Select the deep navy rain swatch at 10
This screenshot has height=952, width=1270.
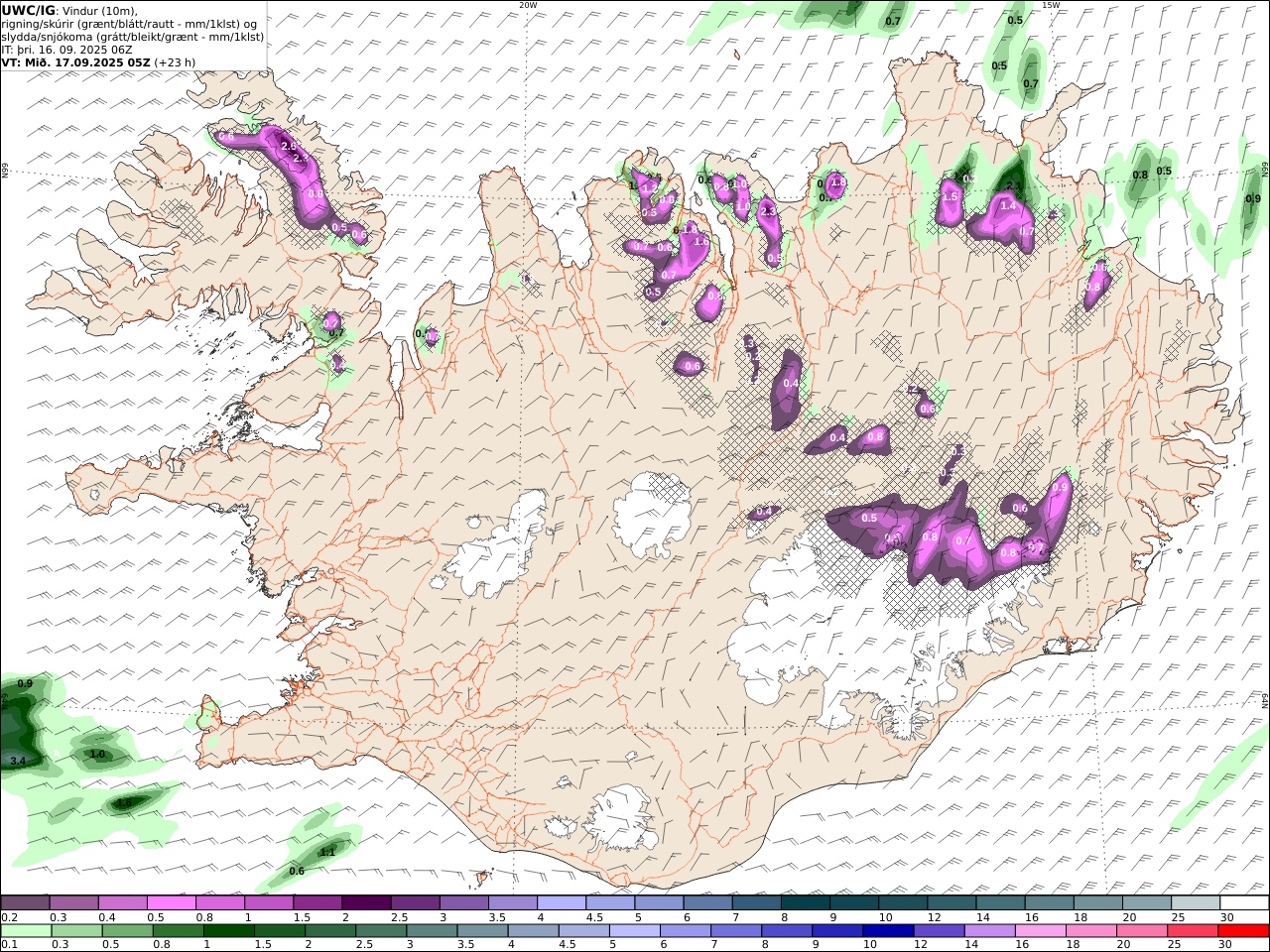point(888,930)
